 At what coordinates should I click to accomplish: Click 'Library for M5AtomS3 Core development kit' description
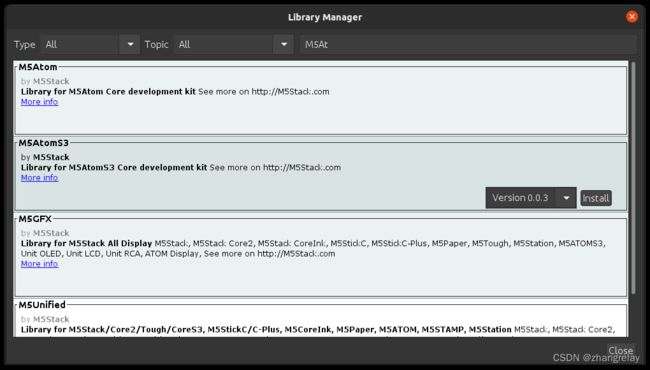(x=114, y=167)
